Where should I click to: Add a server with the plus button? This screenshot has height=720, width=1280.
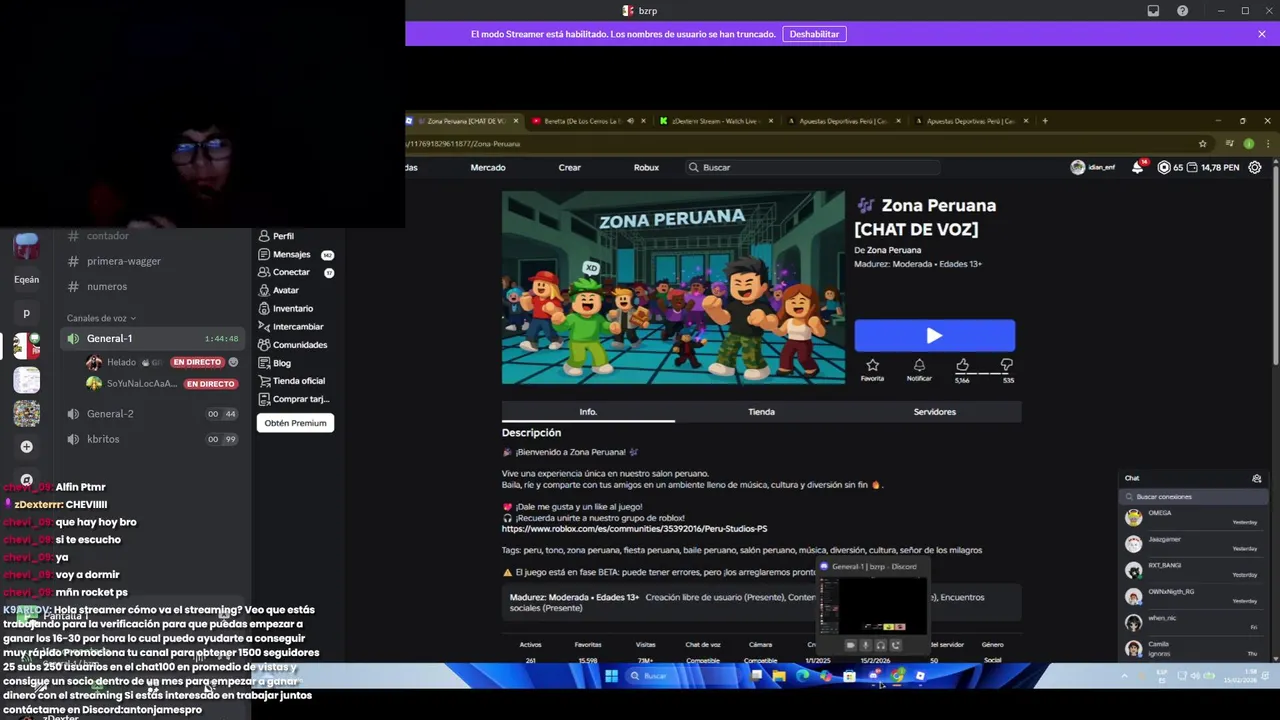27,447
